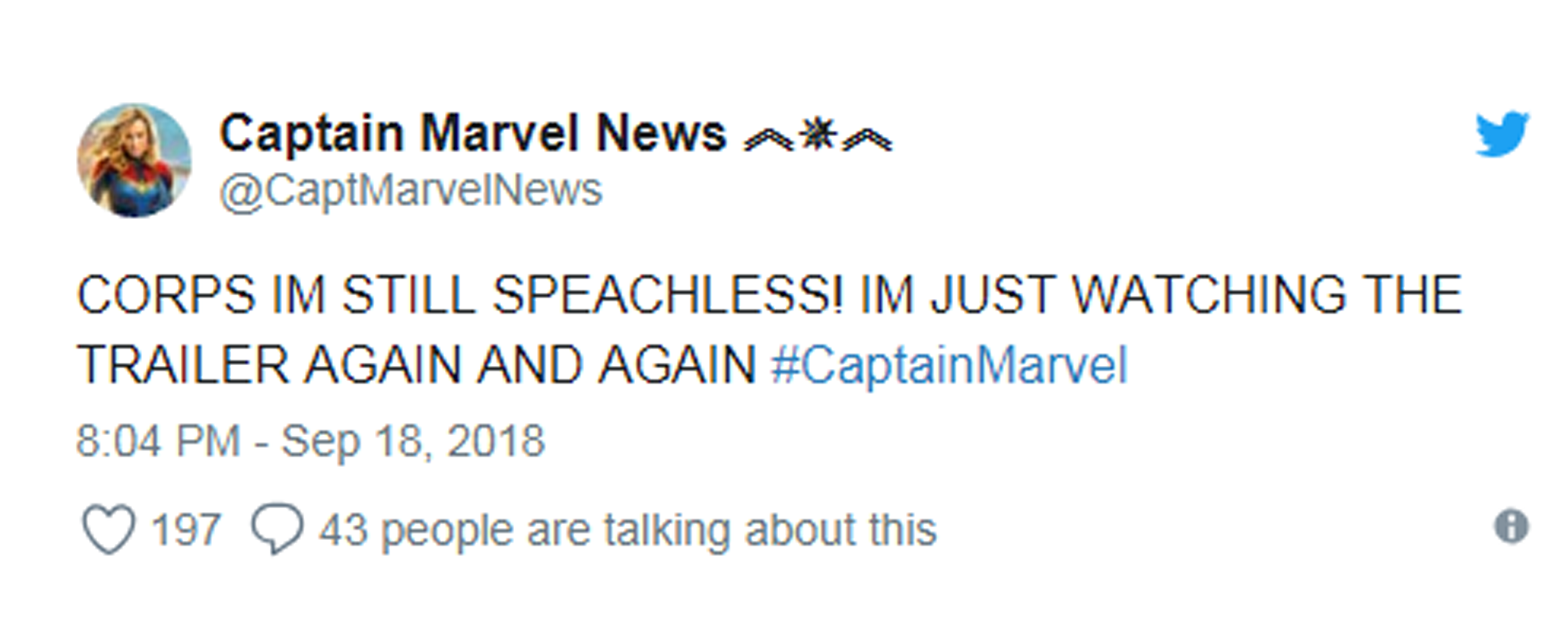Click the chevron emoji left of the star
1568x627 pixels.
(768, 141)
